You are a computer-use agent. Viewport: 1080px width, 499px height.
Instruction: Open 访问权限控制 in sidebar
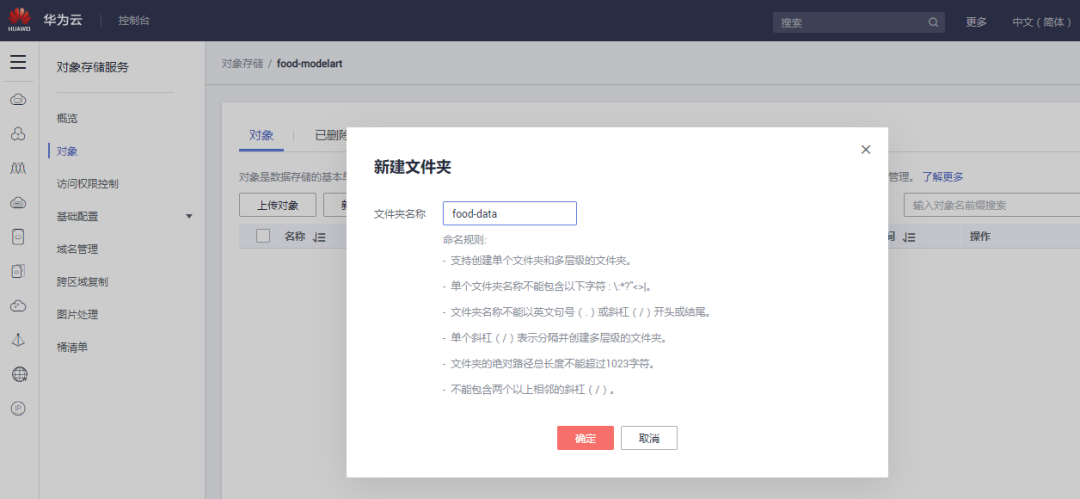coord(87,183)
